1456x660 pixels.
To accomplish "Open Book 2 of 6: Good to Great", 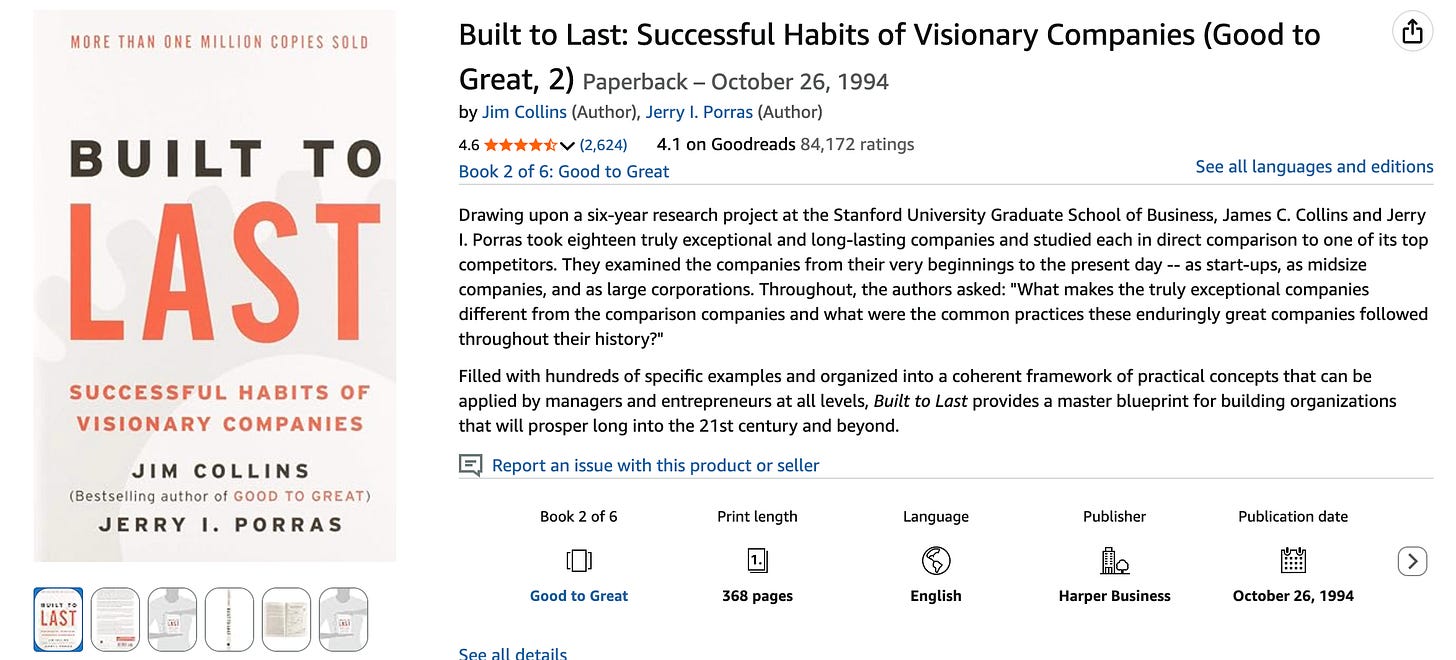I will coord(564,171).
